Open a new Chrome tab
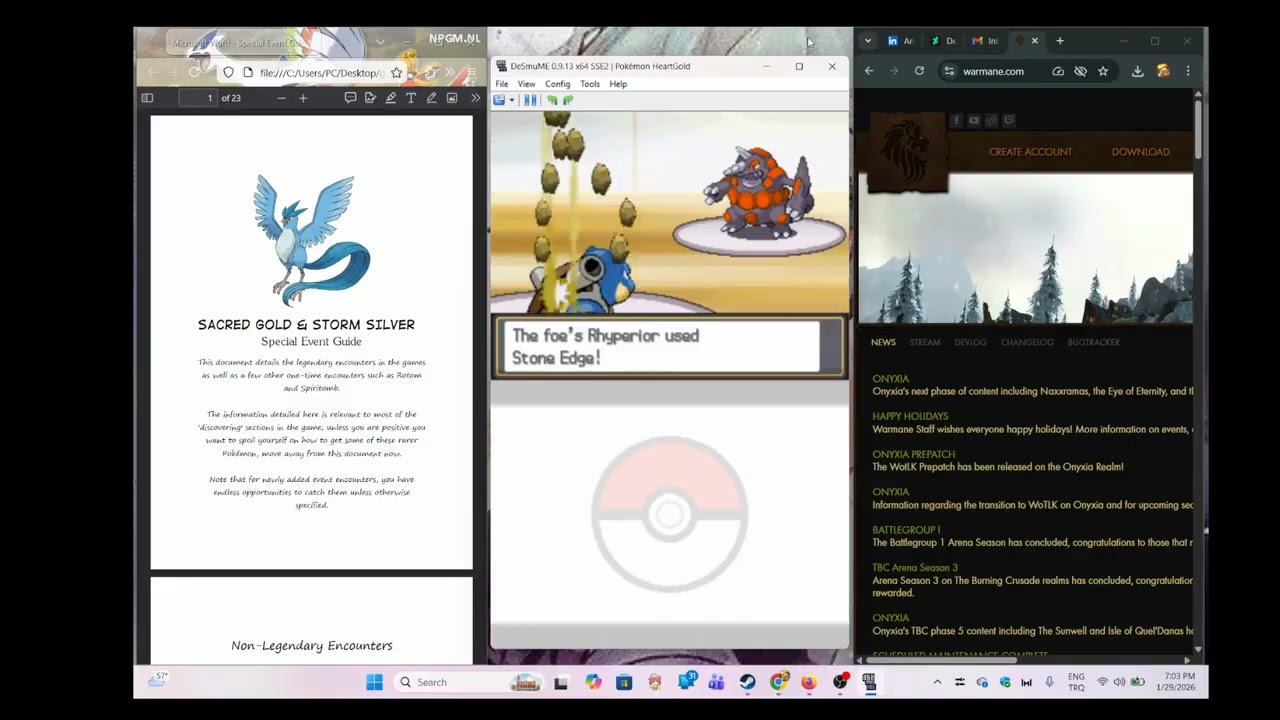The image size is (1280, 720). (1060, 41)
